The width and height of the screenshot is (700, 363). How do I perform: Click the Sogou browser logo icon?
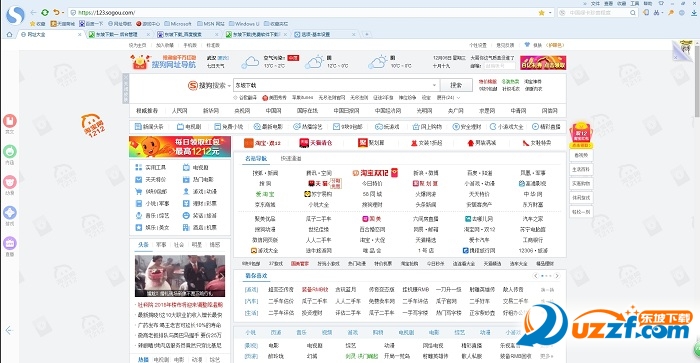click(x=15, y=15)
